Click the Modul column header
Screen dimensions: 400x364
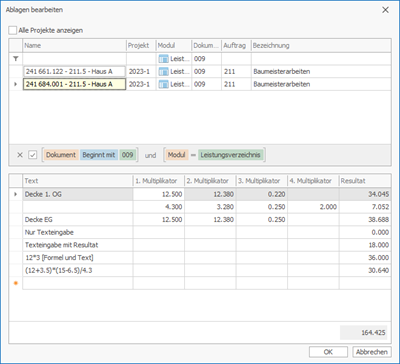(x=174, y=46)
